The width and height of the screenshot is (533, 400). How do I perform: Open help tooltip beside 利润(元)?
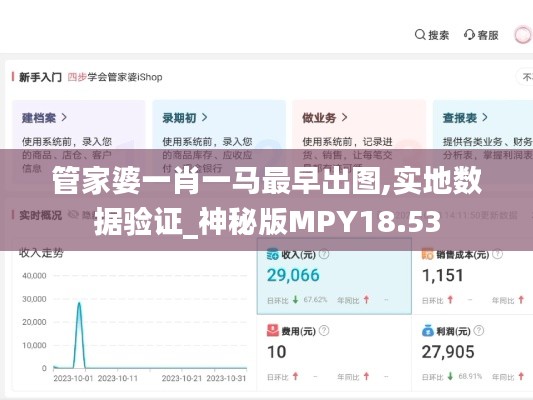pyautogui.click(x=479, y=330)
